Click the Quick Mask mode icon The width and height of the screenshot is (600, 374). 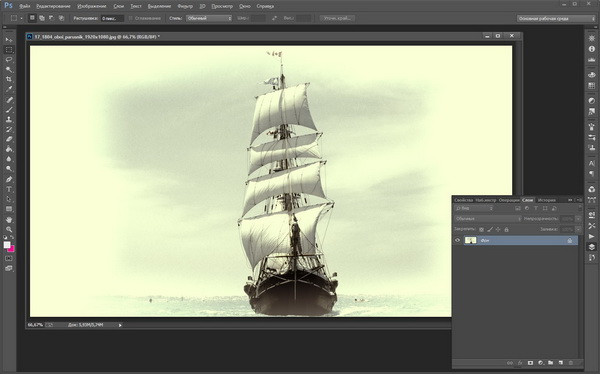coord(9,259)
